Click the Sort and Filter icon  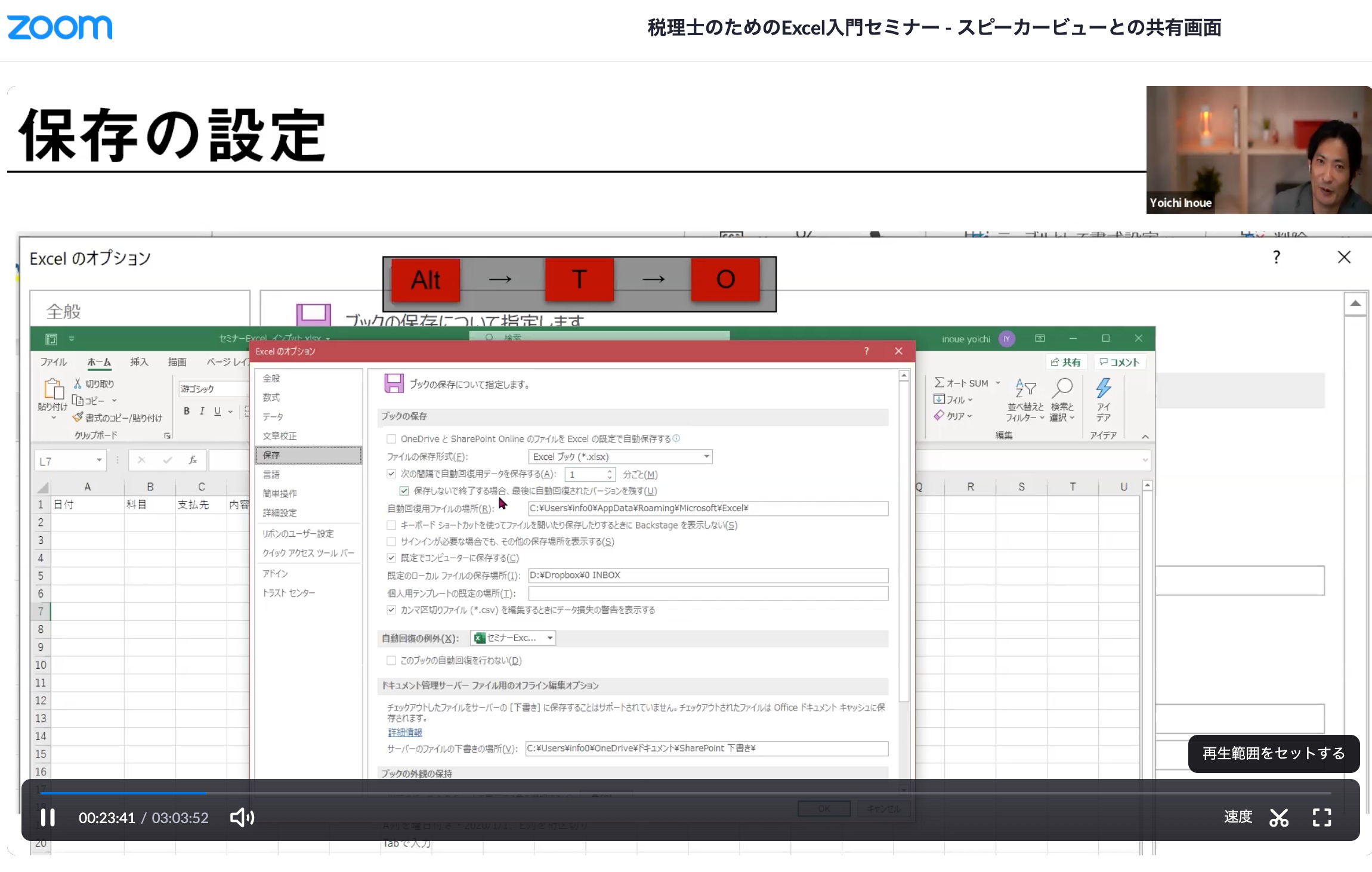pyautogui.click(x=1025, y=389)
